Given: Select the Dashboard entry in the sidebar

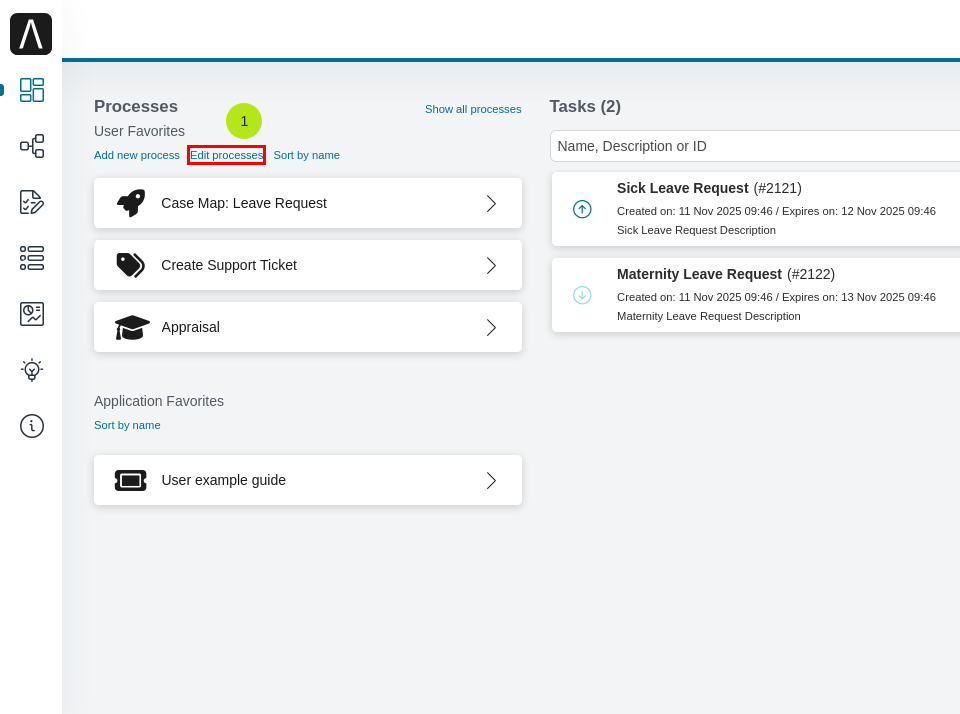Looking at the screenshot, I should pos(31,90).
